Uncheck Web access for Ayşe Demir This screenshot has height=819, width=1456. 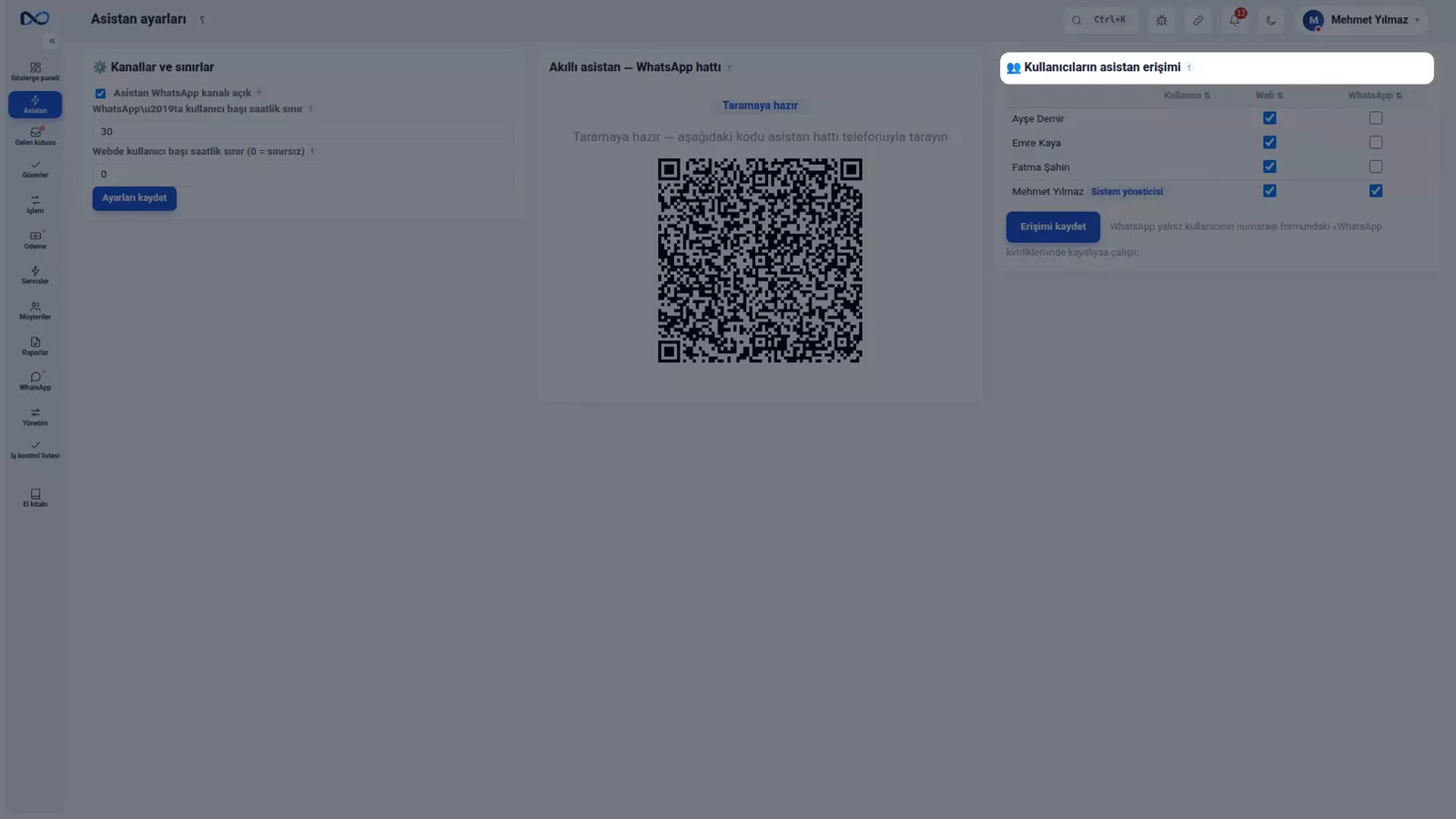click(1269, 118)
